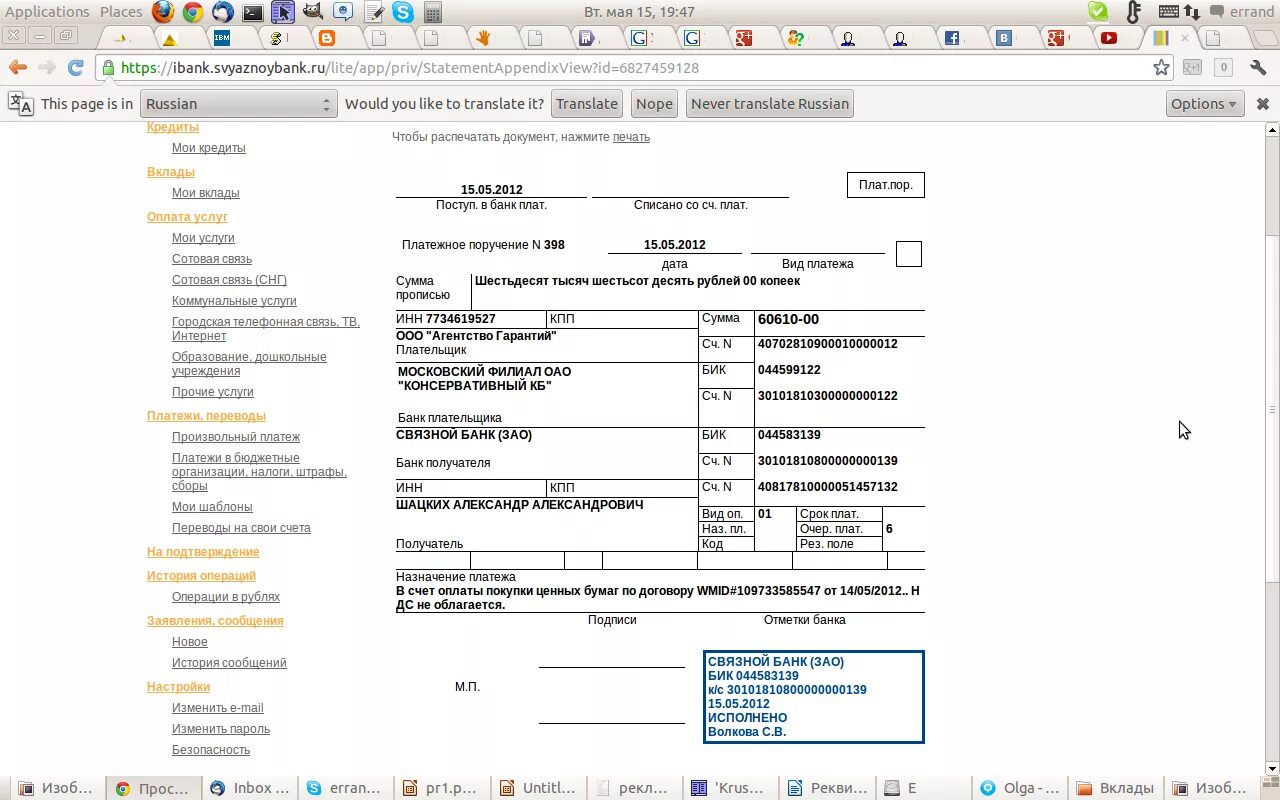Screen dimensions: 1280x800
Task: Switch to the YouTube browser tab
Action: tap(1108, 38)
